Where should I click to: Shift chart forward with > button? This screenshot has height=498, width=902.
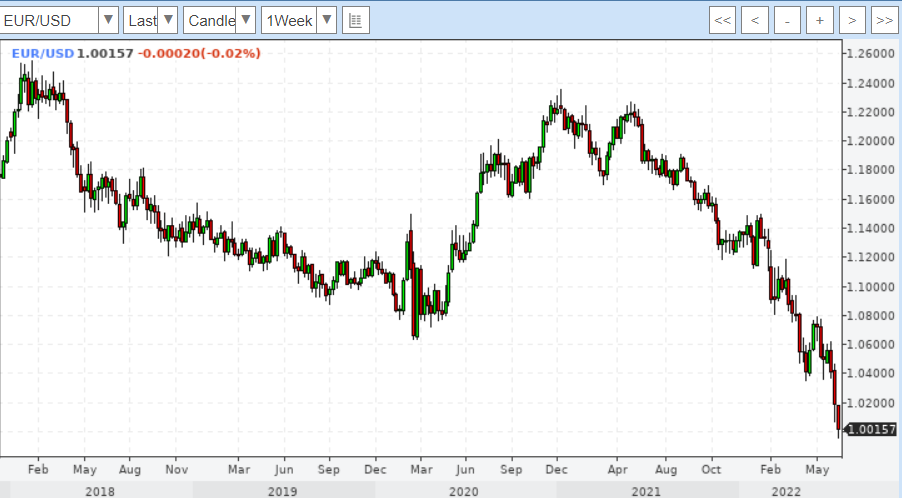(x=852, y=21)
